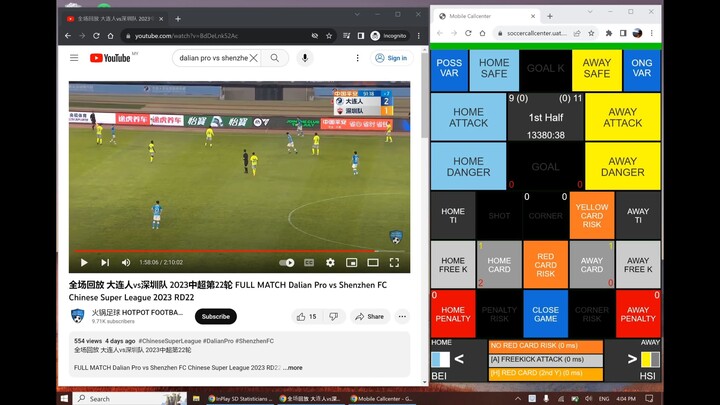
Task: Focus the YouTube search input field
Action: [x=214, y=58]
